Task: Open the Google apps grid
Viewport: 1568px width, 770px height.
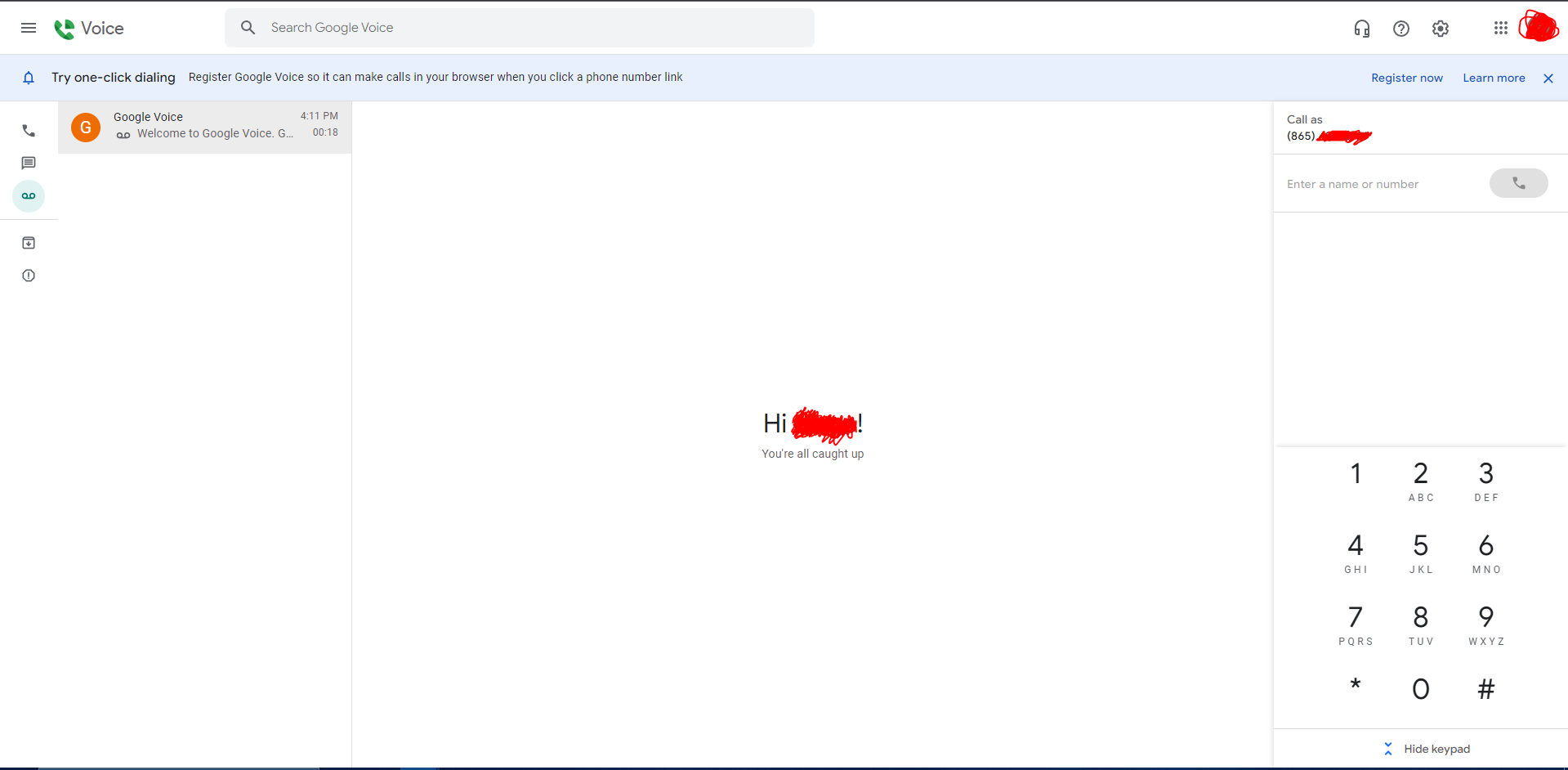Action: pos(1500,29)
